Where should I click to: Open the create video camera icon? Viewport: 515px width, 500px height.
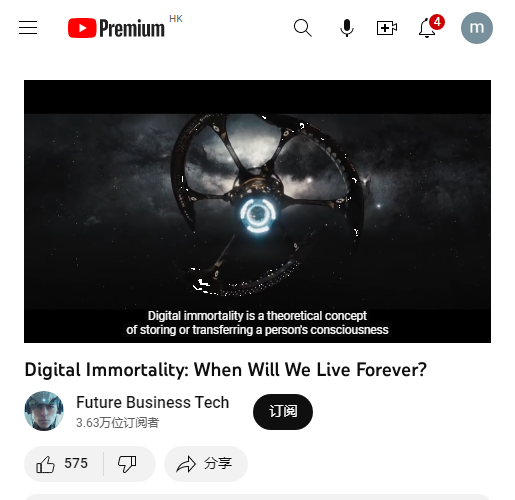coord(387,28)
